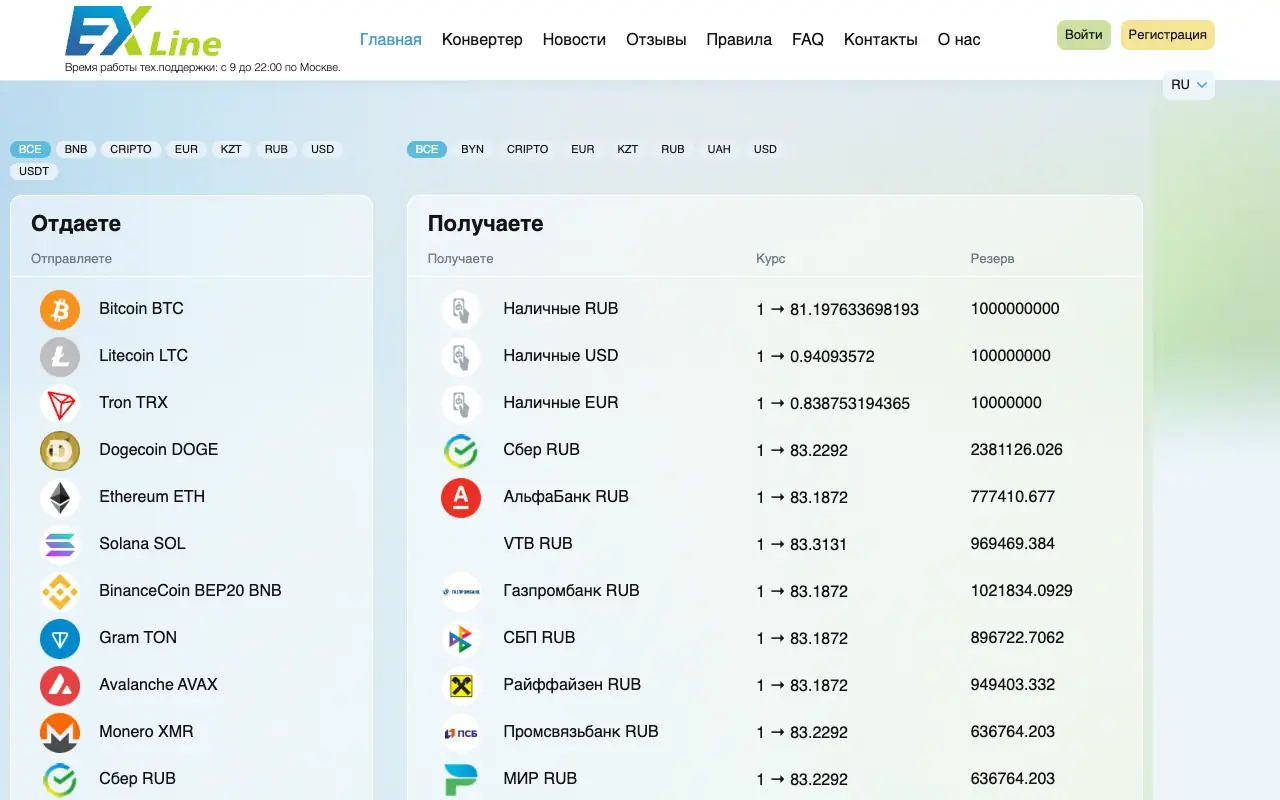This screenshot has height=800, width=1280.
Task: Click the EX Line logo
Action: click(143, 32)
